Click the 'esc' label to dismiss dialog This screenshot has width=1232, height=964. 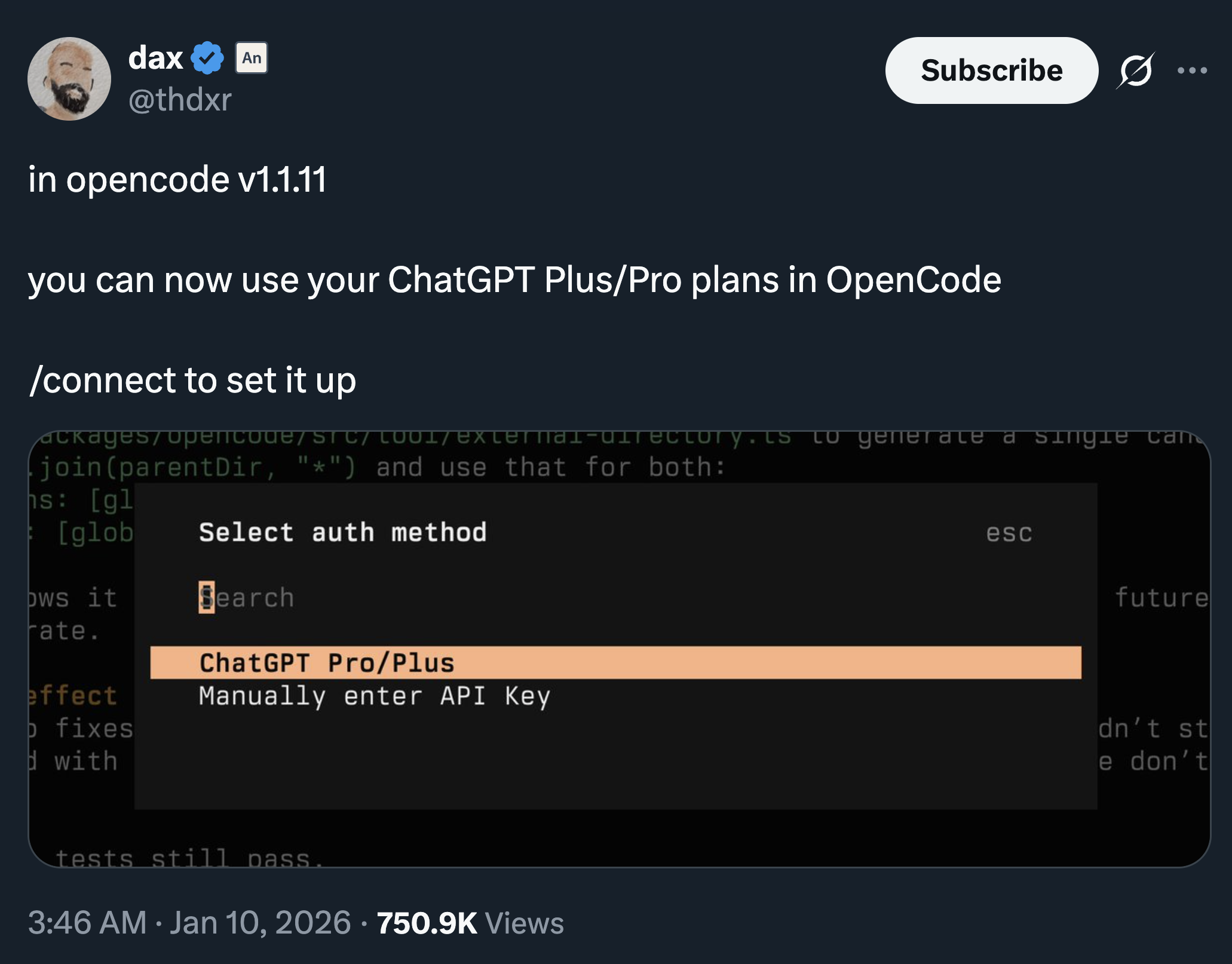tap(1009, 533)
